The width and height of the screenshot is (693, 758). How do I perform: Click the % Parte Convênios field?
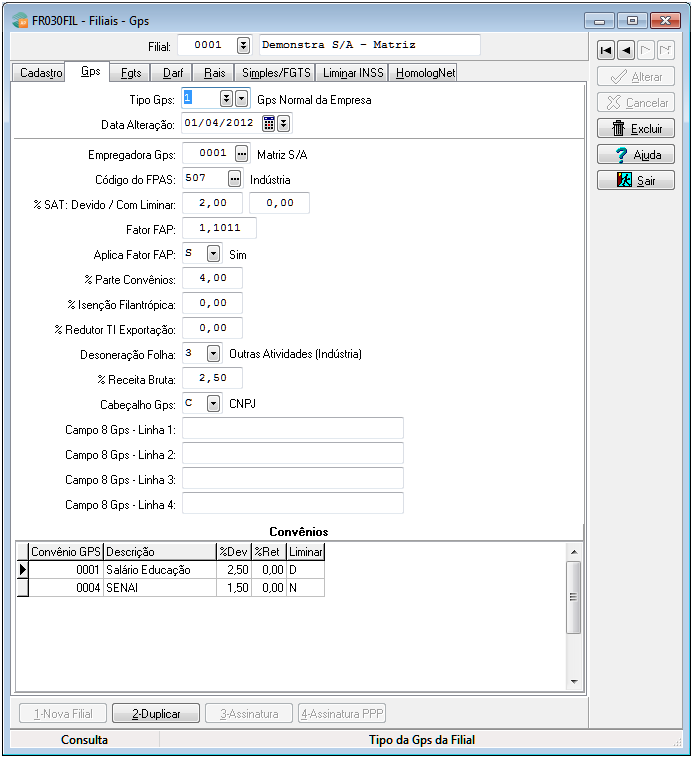point(212,278)
